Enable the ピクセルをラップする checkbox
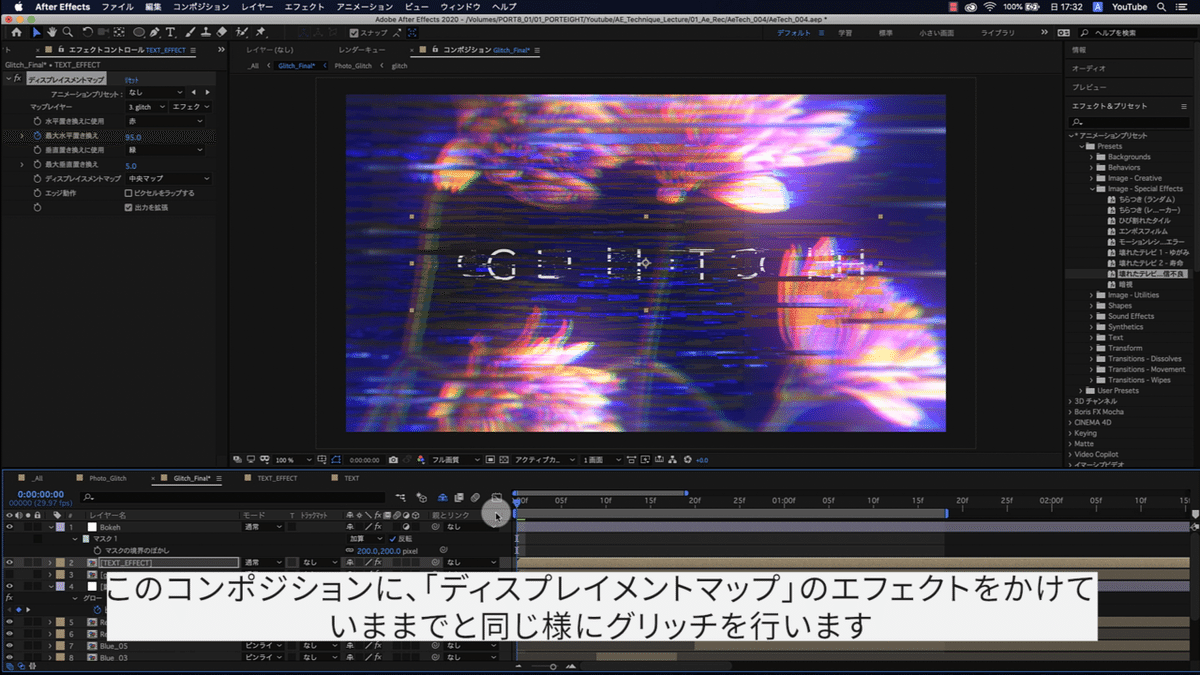Screen dimensions: 1200x675 (128, 194)
